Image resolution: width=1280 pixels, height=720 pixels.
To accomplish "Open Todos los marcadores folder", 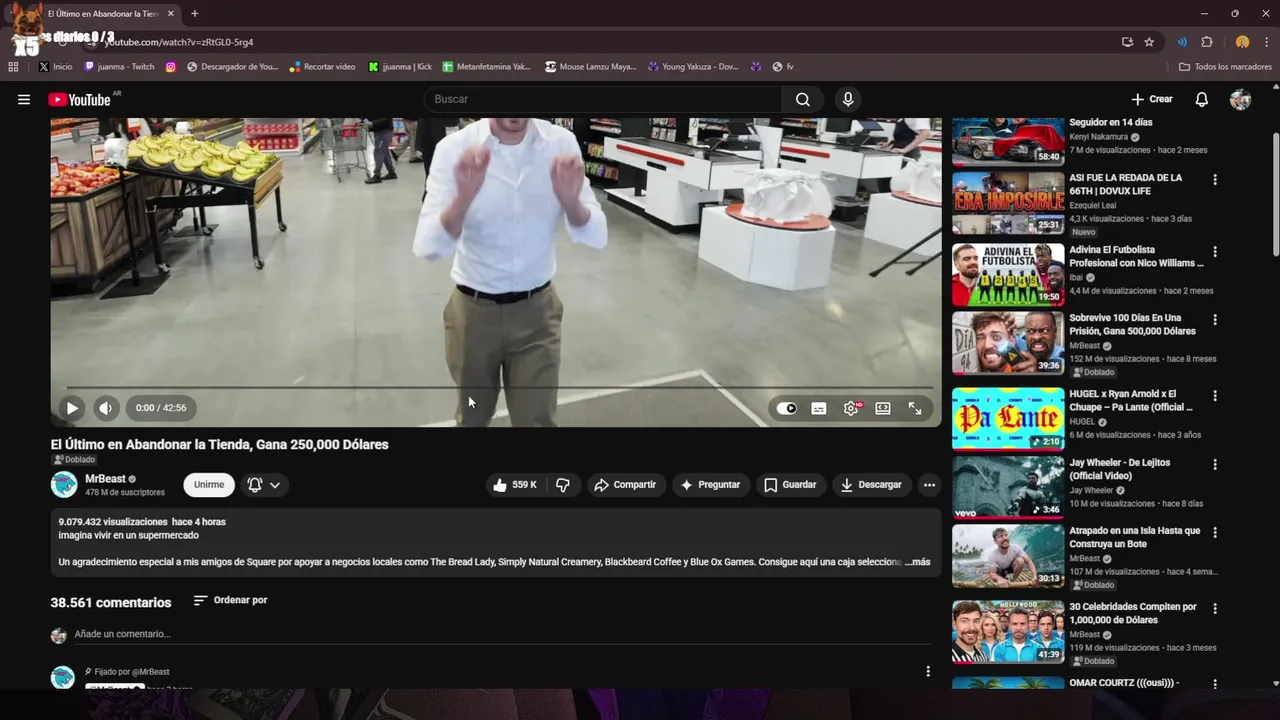I will tap(1225, 67).
